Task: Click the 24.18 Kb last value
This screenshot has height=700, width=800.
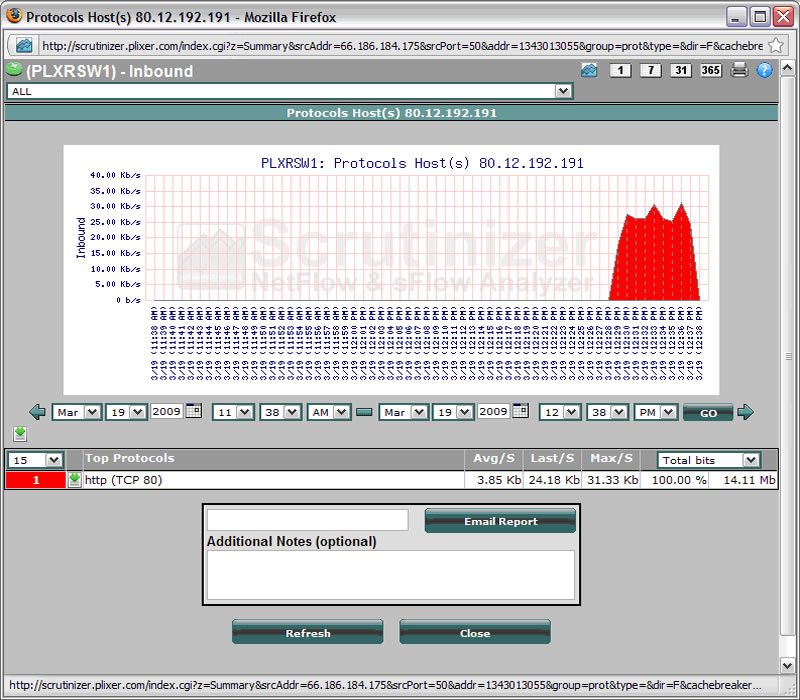Action: point(554,480)
